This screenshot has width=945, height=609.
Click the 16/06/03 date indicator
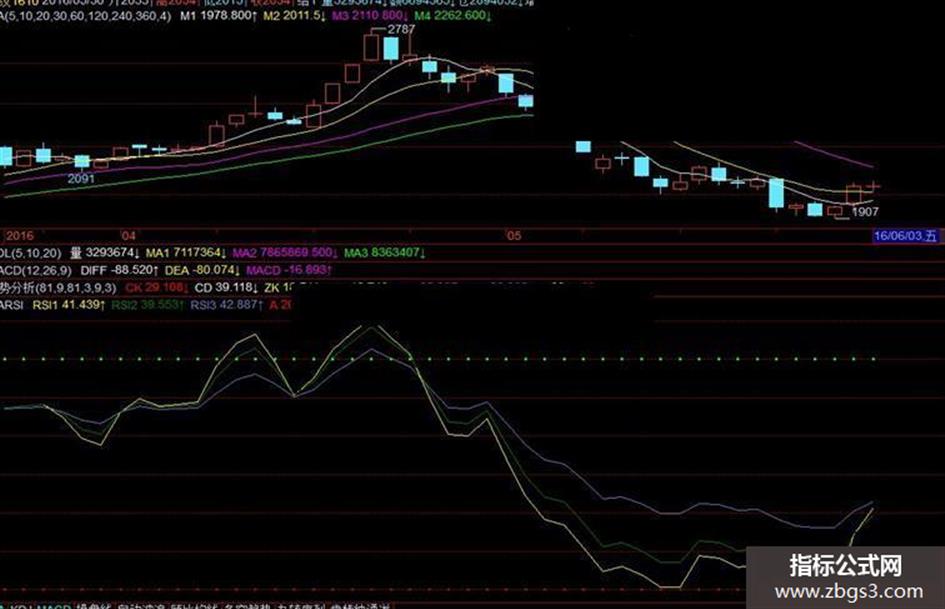906,236
